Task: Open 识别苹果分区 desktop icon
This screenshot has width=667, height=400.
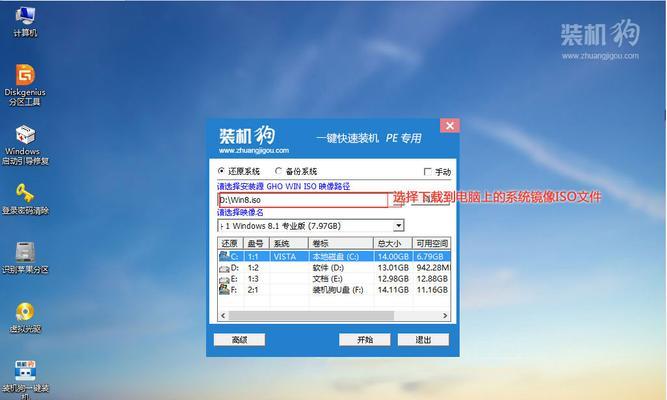Action: click(x=25, y=257)
